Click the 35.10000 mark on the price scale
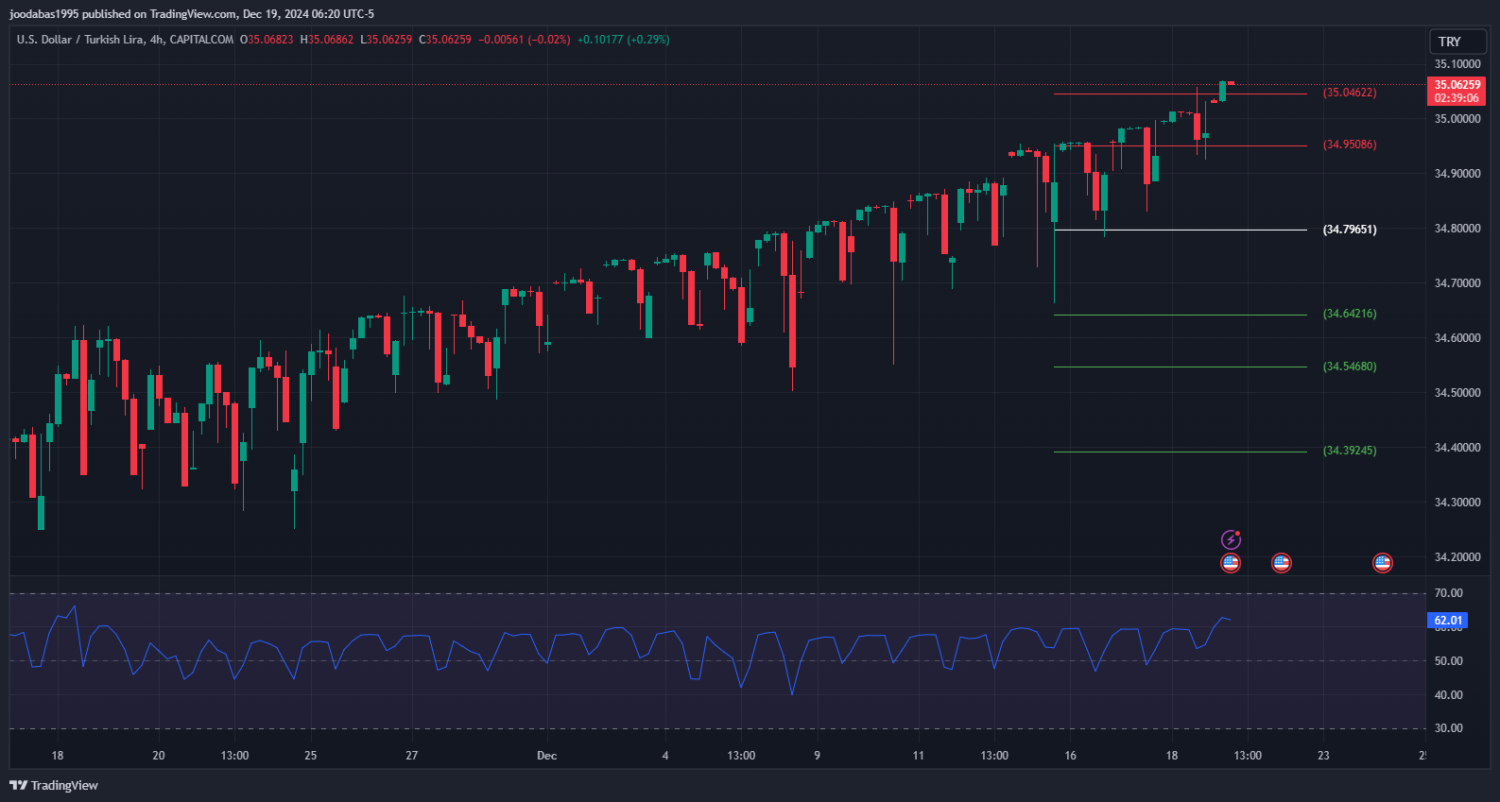The image size is (1500, 802). click(x=1457, y=64)
